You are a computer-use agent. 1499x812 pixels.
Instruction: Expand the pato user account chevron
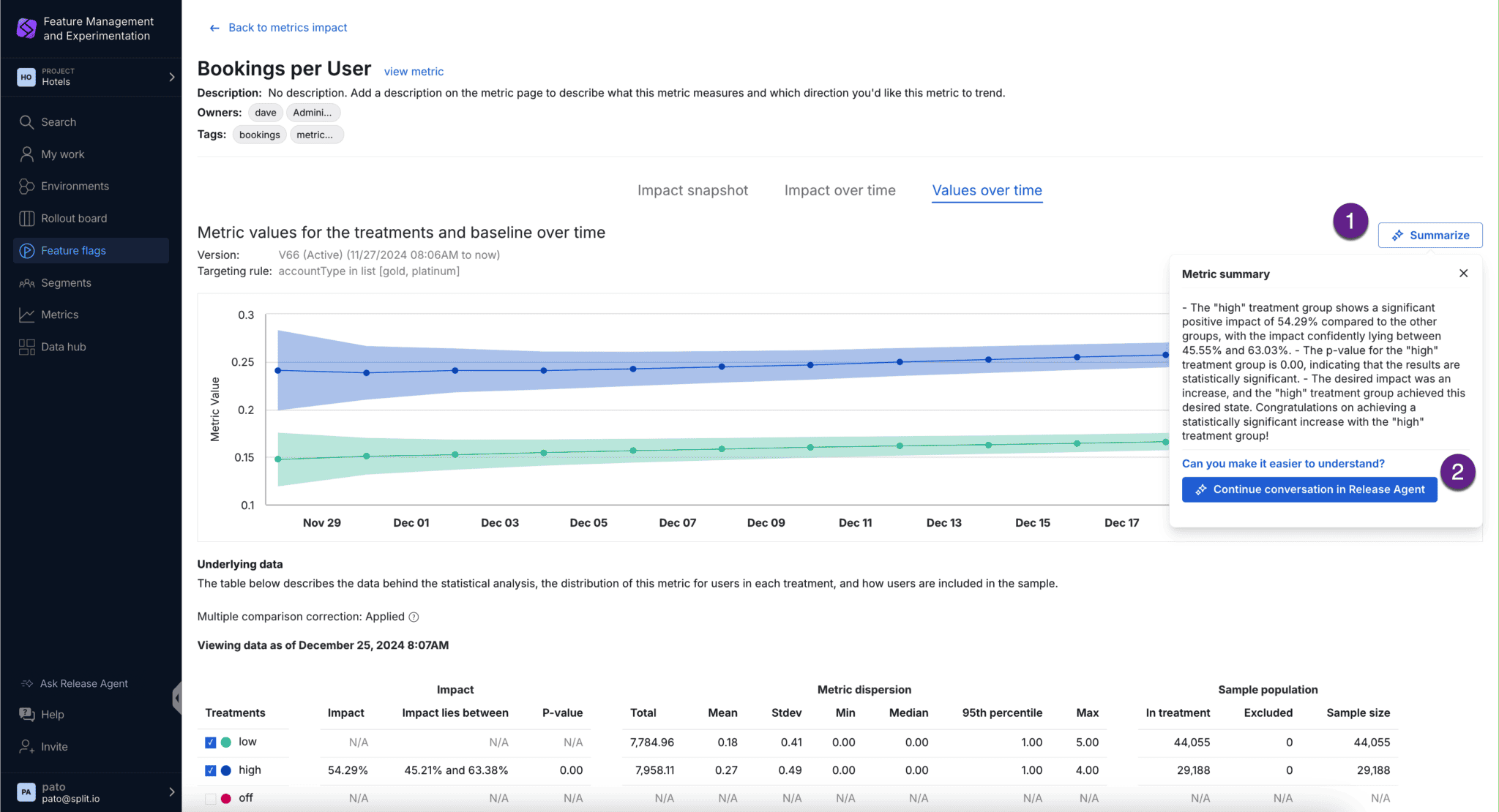pos(172,792)
